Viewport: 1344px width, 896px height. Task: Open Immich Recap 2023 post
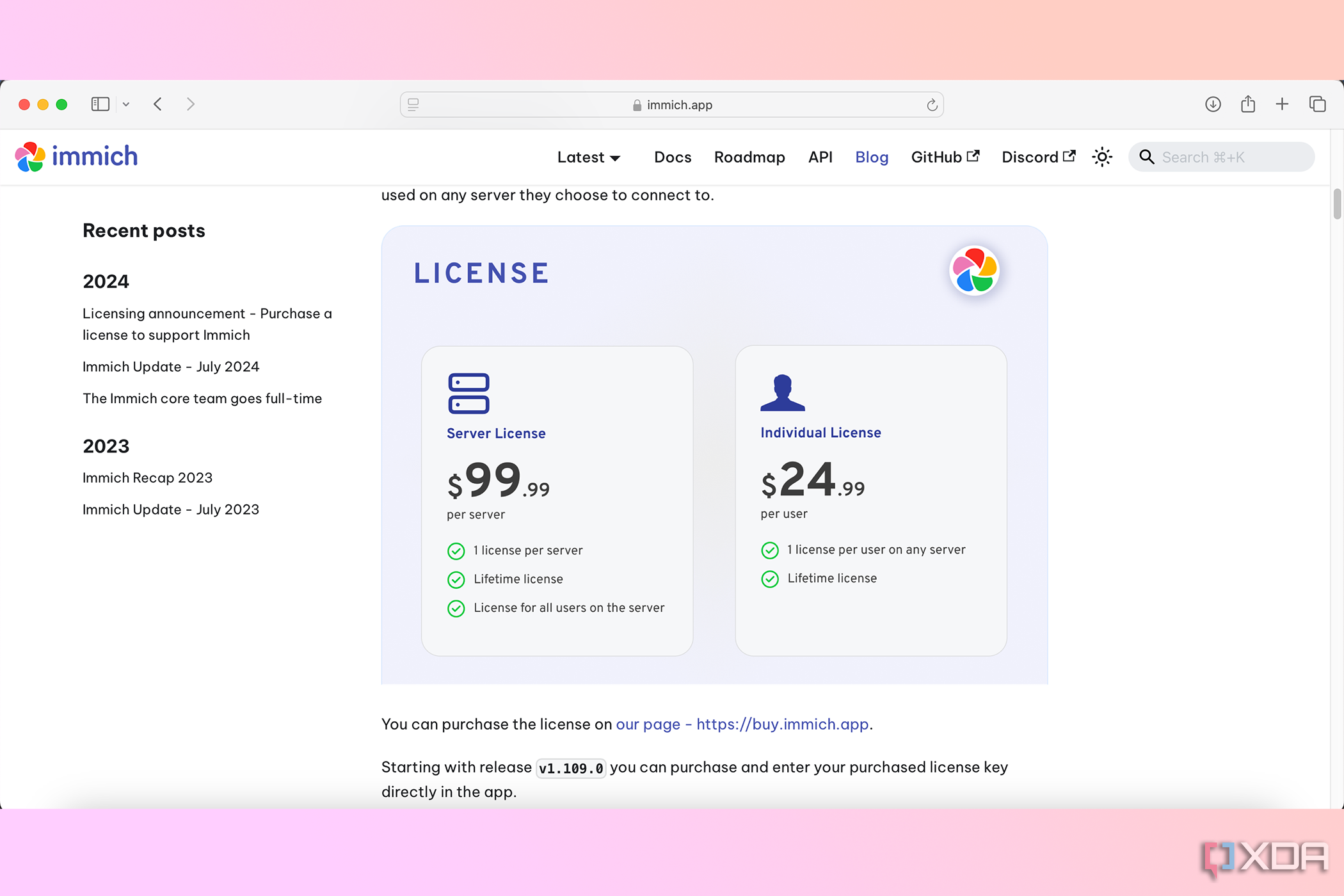147,478
